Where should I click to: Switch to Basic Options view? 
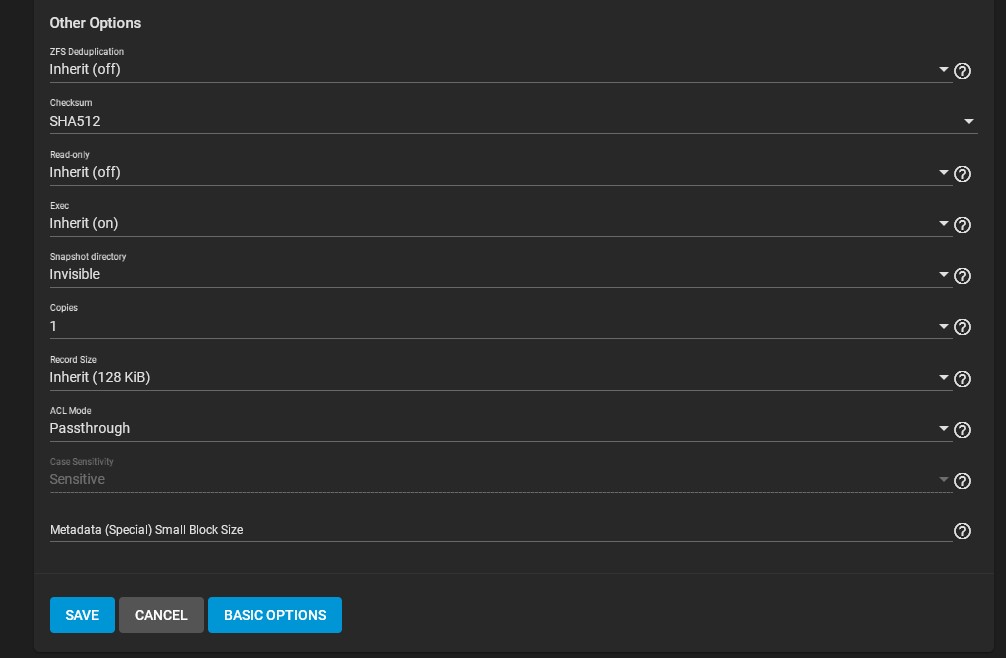pos(275,615)
